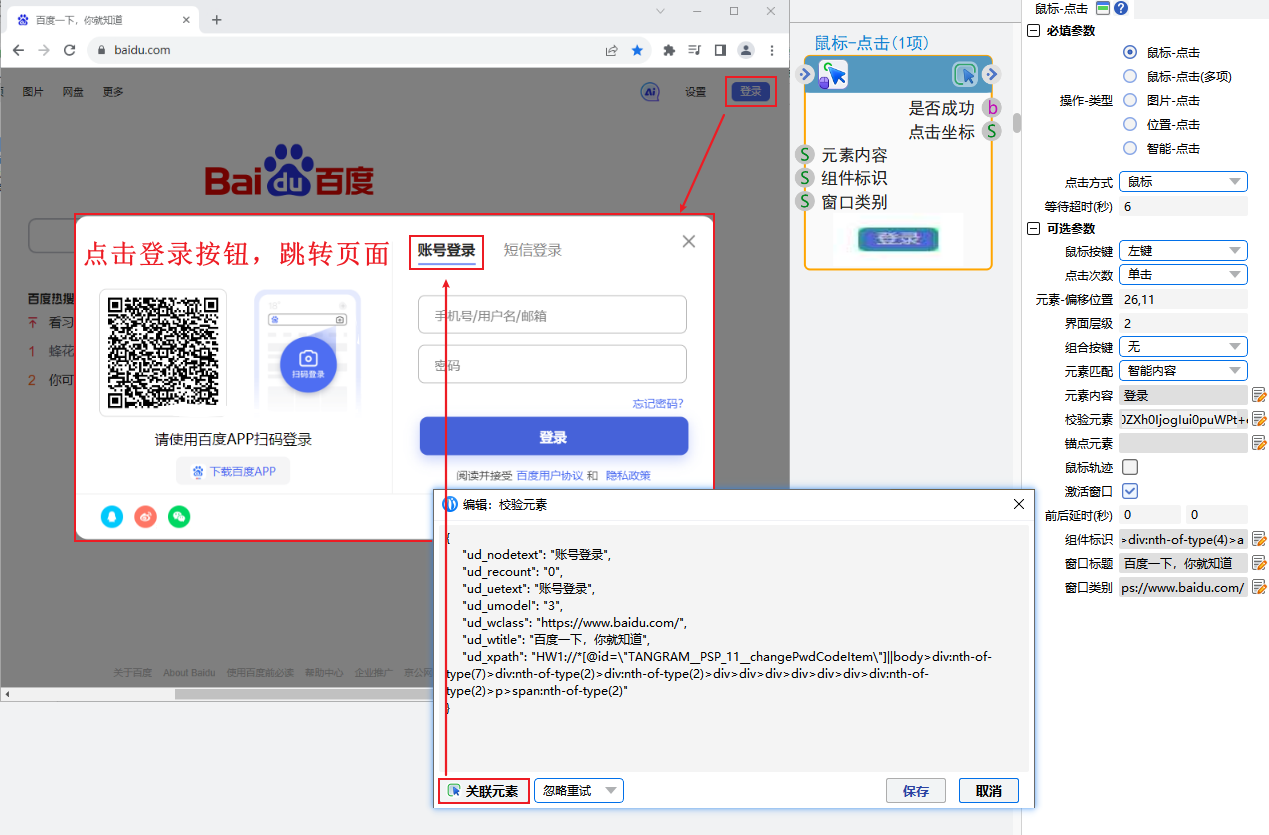1269x835 pixels.
Task: Switch to the 短信登录 tab
Action: 532,250
